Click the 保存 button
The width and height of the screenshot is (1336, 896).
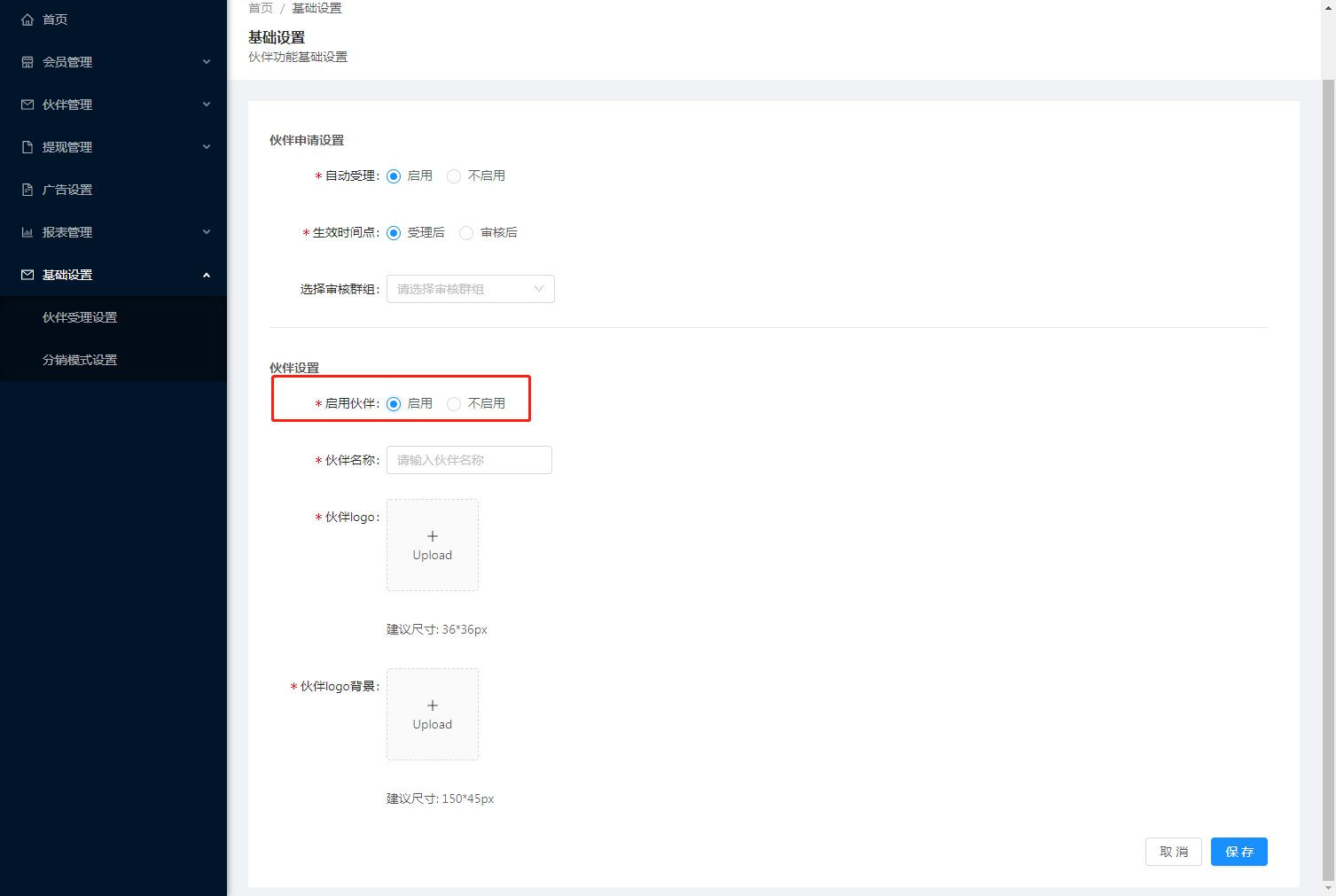[x=1239, y=852]
